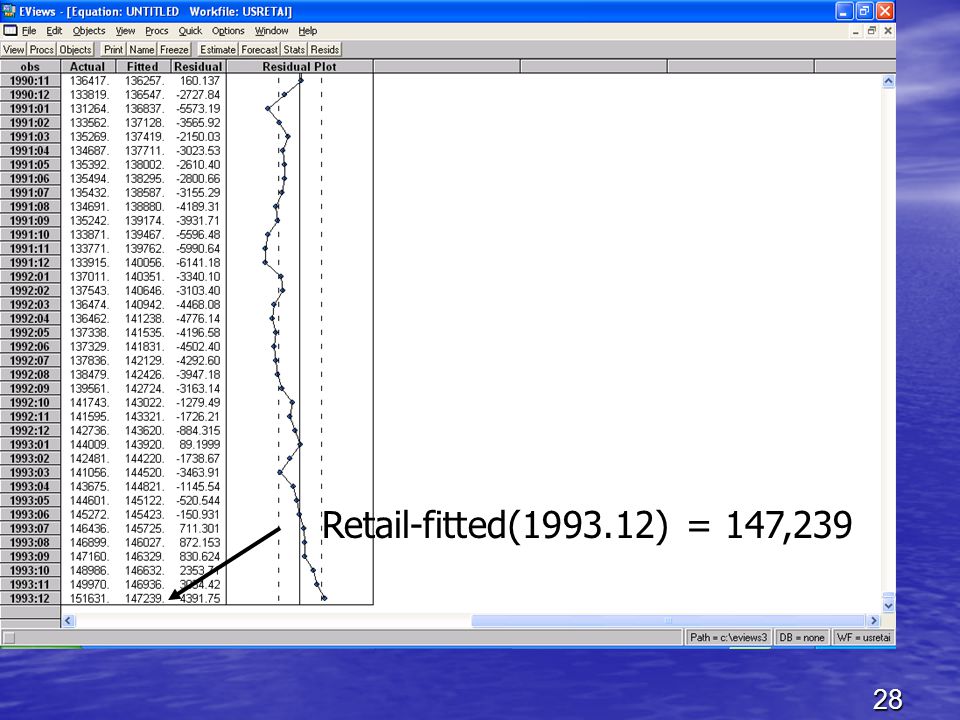This screenshot has height=720, width=960.
Task: Open the Objects menu
Action: [89, 31]
